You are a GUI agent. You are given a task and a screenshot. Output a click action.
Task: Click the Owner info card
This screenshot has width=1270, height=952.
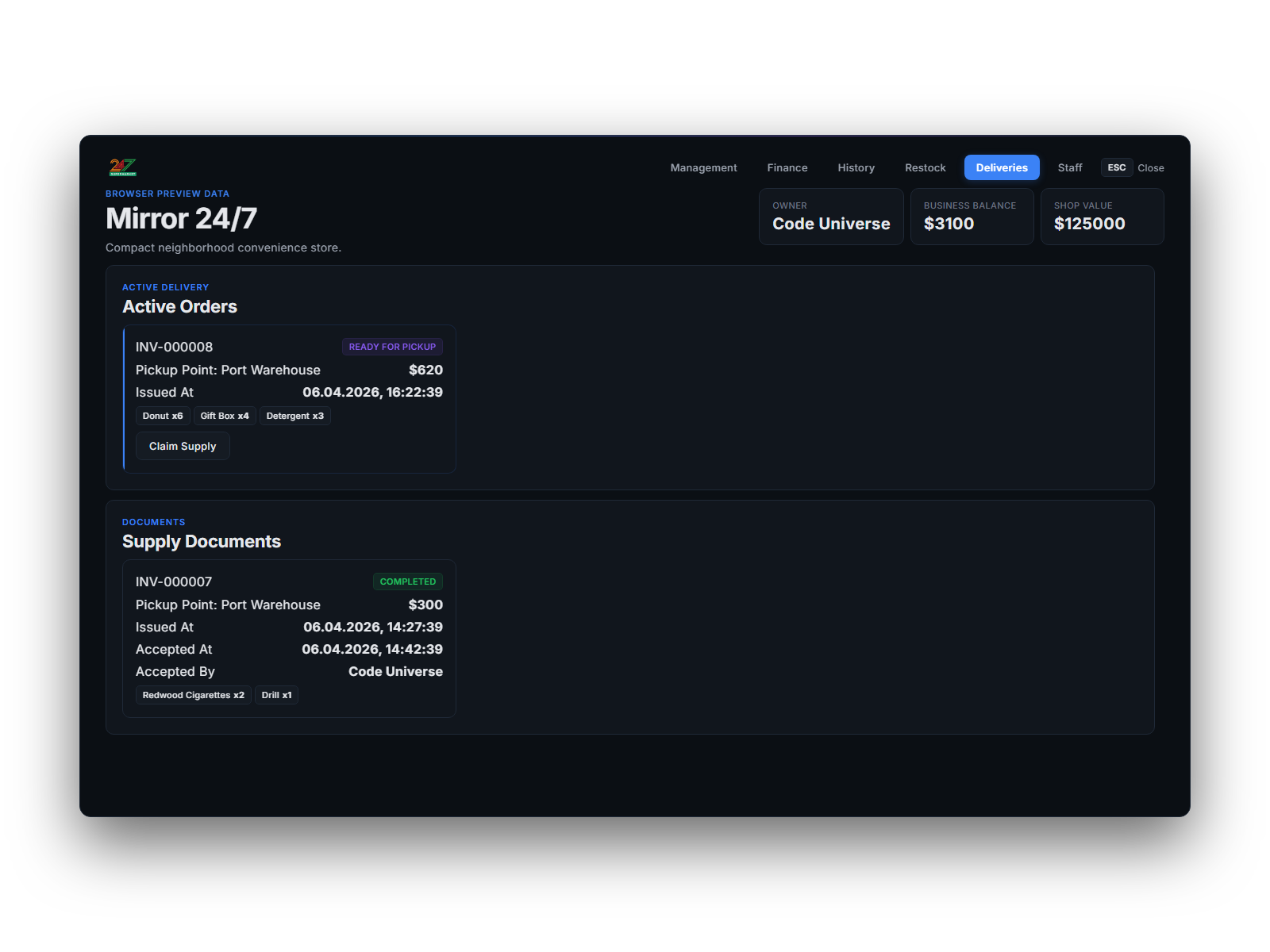[830, 217]
